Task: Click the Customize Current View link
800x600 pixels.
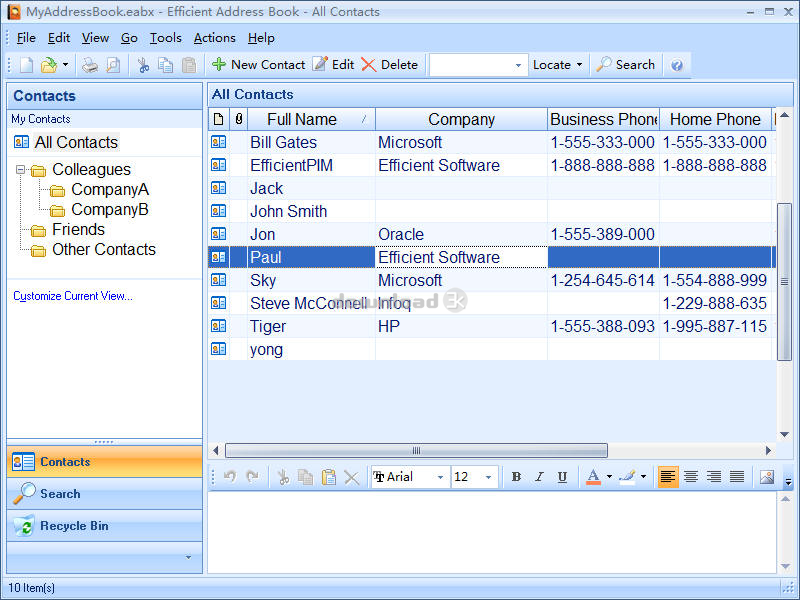Action: click(x=72, y=296)
